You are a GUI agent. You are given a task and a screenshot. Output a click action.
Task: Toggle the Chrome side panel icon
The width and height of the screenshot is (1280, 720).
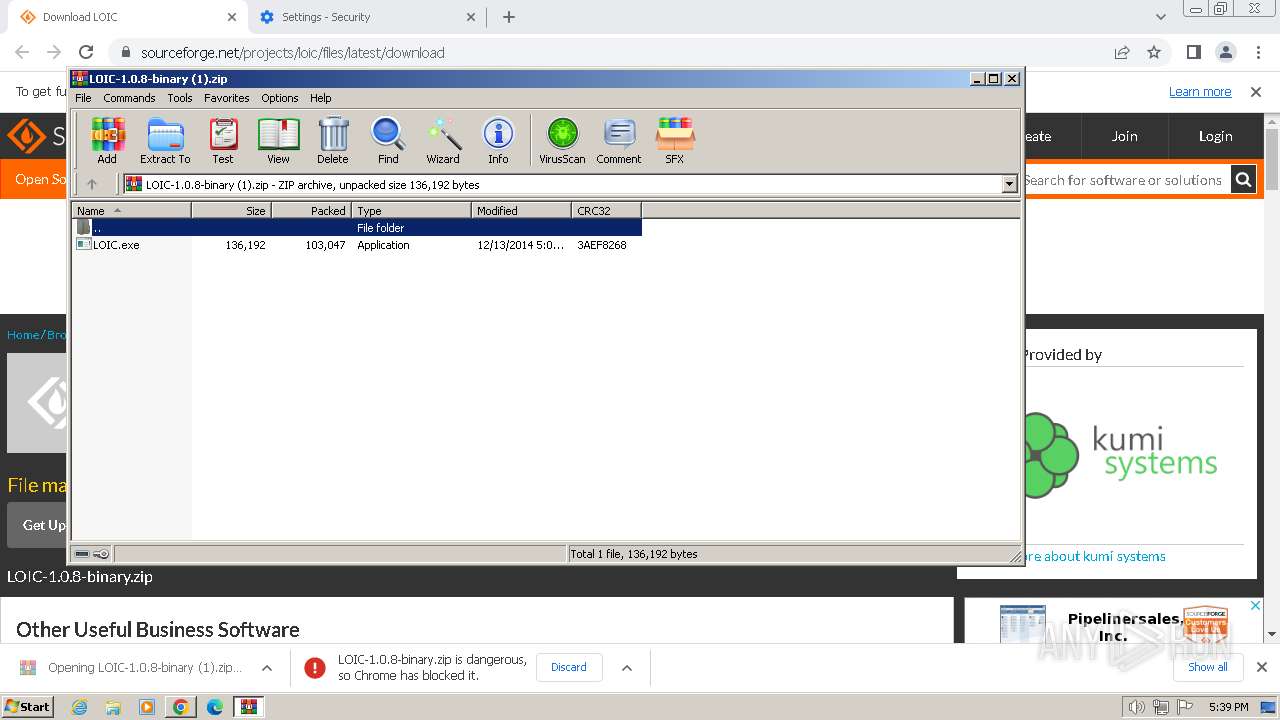click(x=1194, y=52)
